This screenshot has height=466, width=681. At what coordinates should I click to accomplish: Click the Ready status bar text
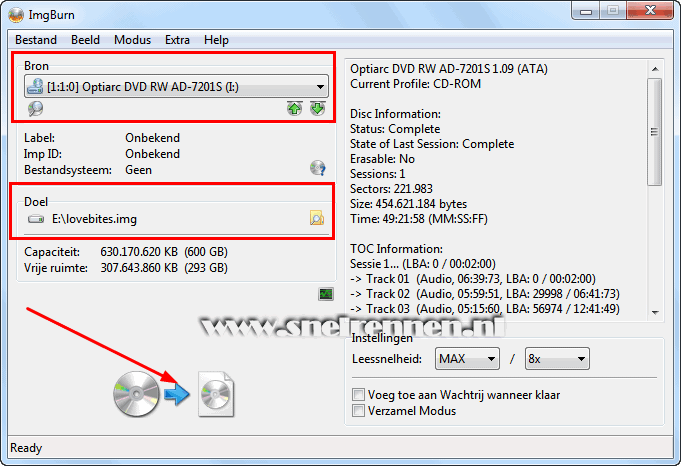[x=26, y=448]
